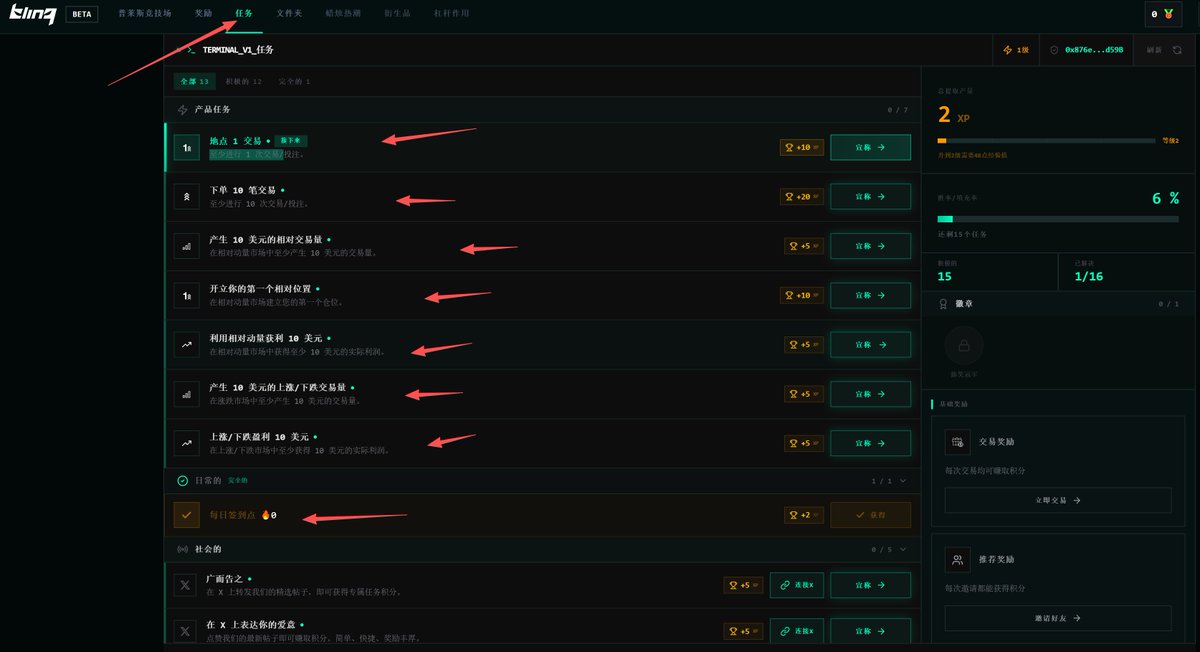Open the 奖励 nav tab
The width and height of the screenshot is (1200, 652).
coord(204,14)
